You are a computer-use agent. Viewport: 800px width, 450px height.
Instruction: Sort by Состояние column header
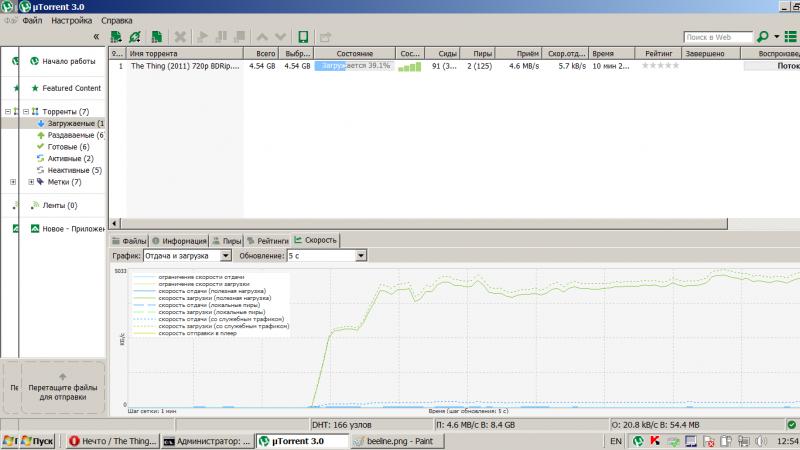coord(355,54)
